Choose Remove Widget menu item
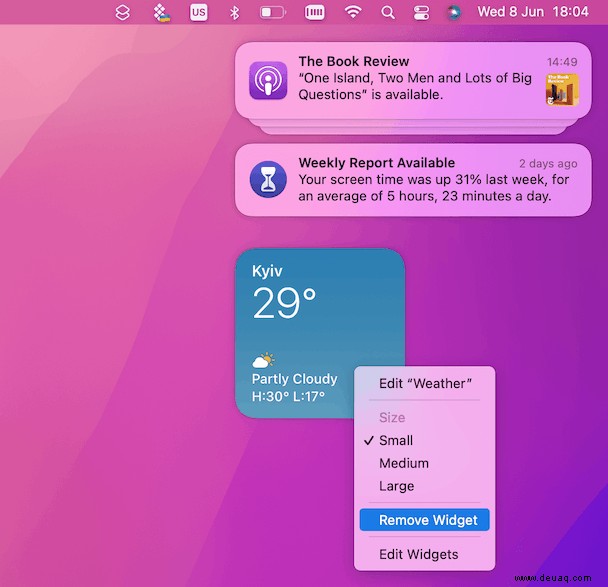The width and height of the screenshot is (608, 587). (x=425, y=520)
